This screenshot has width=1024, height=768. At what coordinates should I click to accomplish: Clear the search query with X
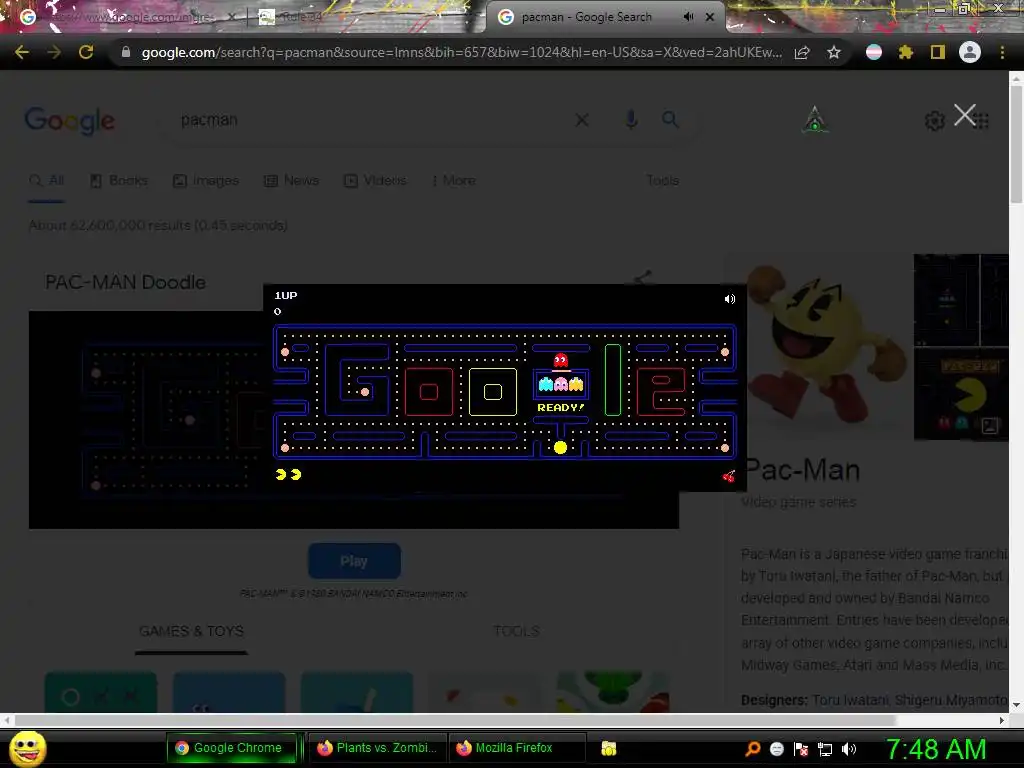coord(582,120)
